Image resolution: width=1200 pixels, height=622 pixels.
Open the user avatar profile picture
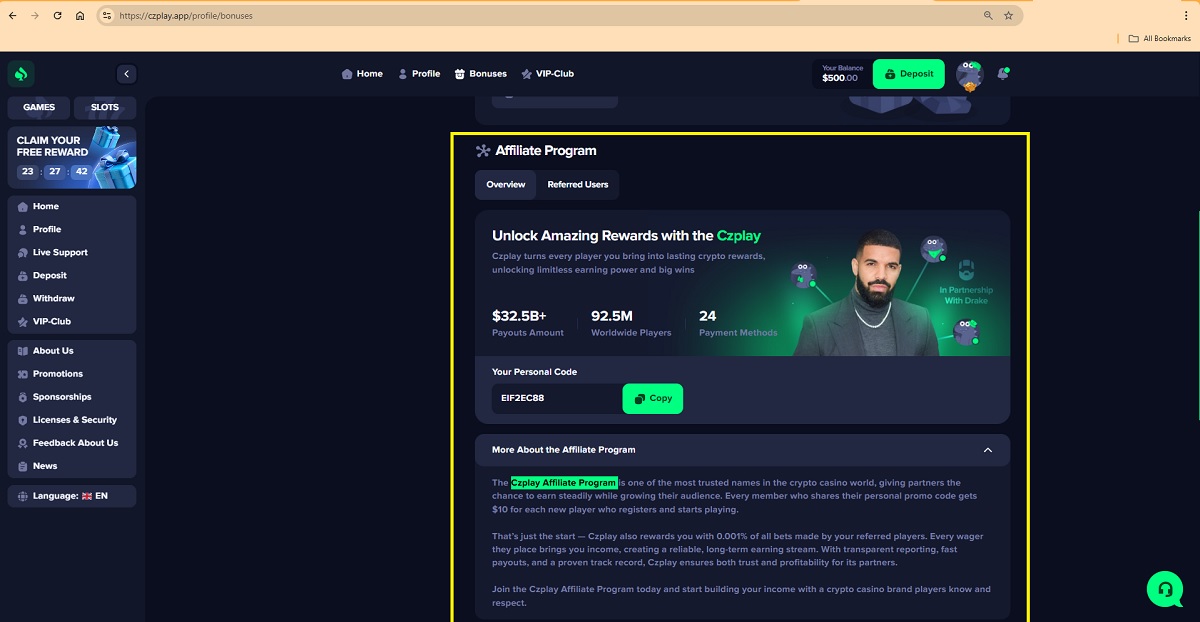(x=969, y=74)
